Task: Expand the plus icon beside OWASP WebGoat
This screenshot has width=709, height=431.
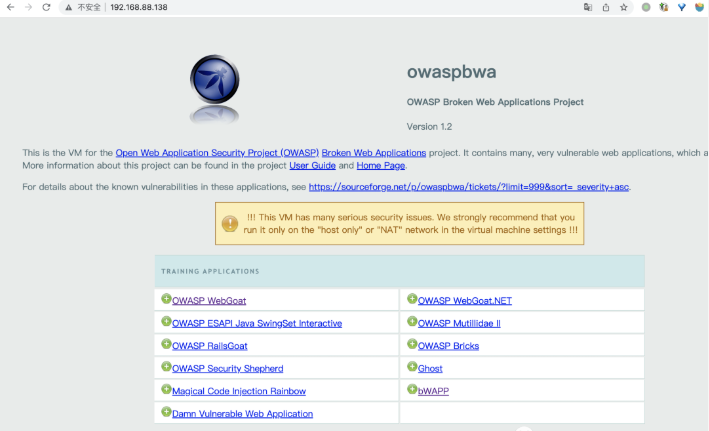Action: [x=166, y=299]
